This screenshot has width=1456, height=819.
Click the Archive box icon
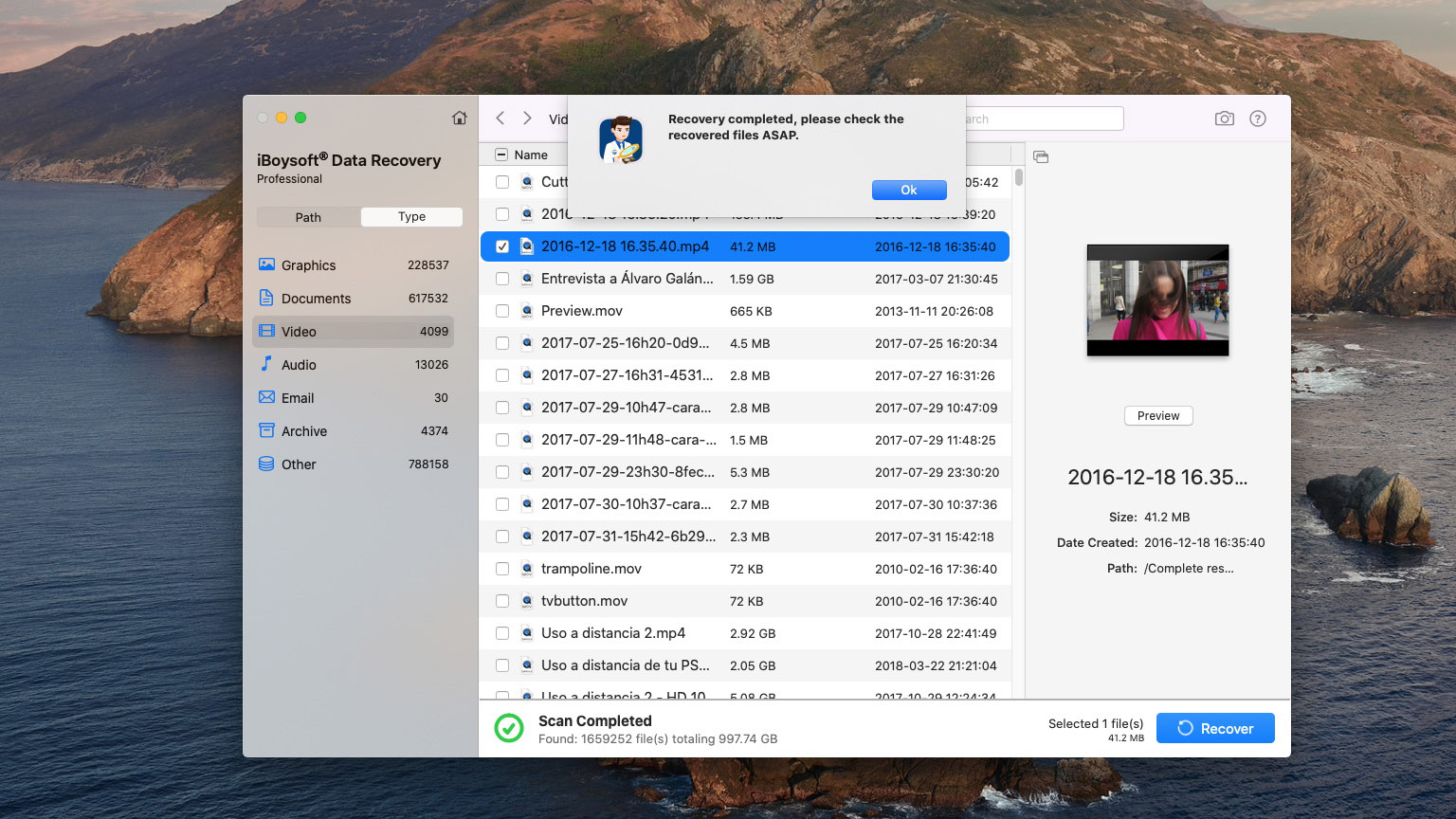click(266, 430)
